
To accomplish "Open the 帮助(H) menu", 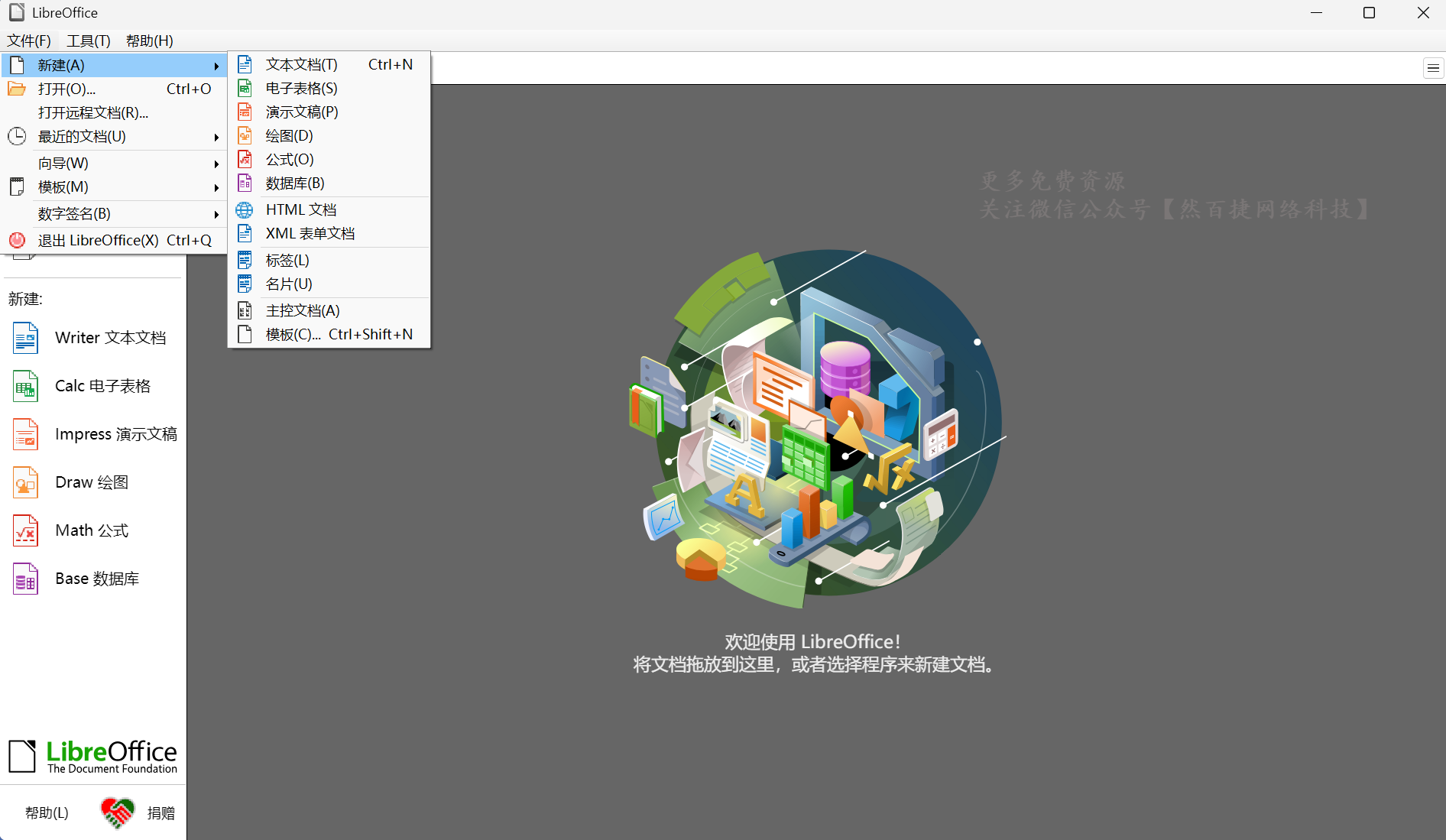I will [150, 41].
